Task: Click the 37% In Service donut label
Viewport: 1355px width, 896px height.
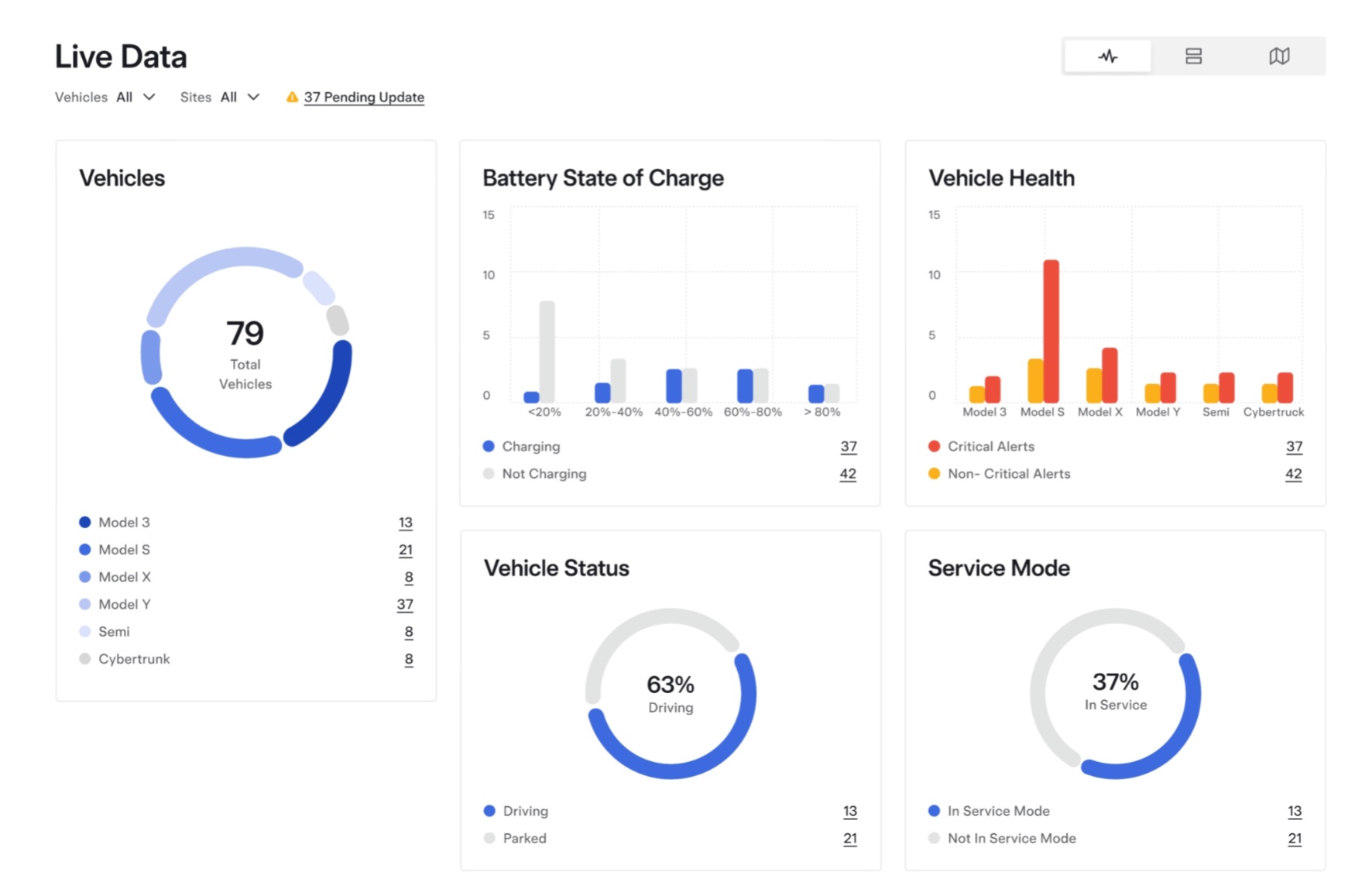Action: 1116,692
